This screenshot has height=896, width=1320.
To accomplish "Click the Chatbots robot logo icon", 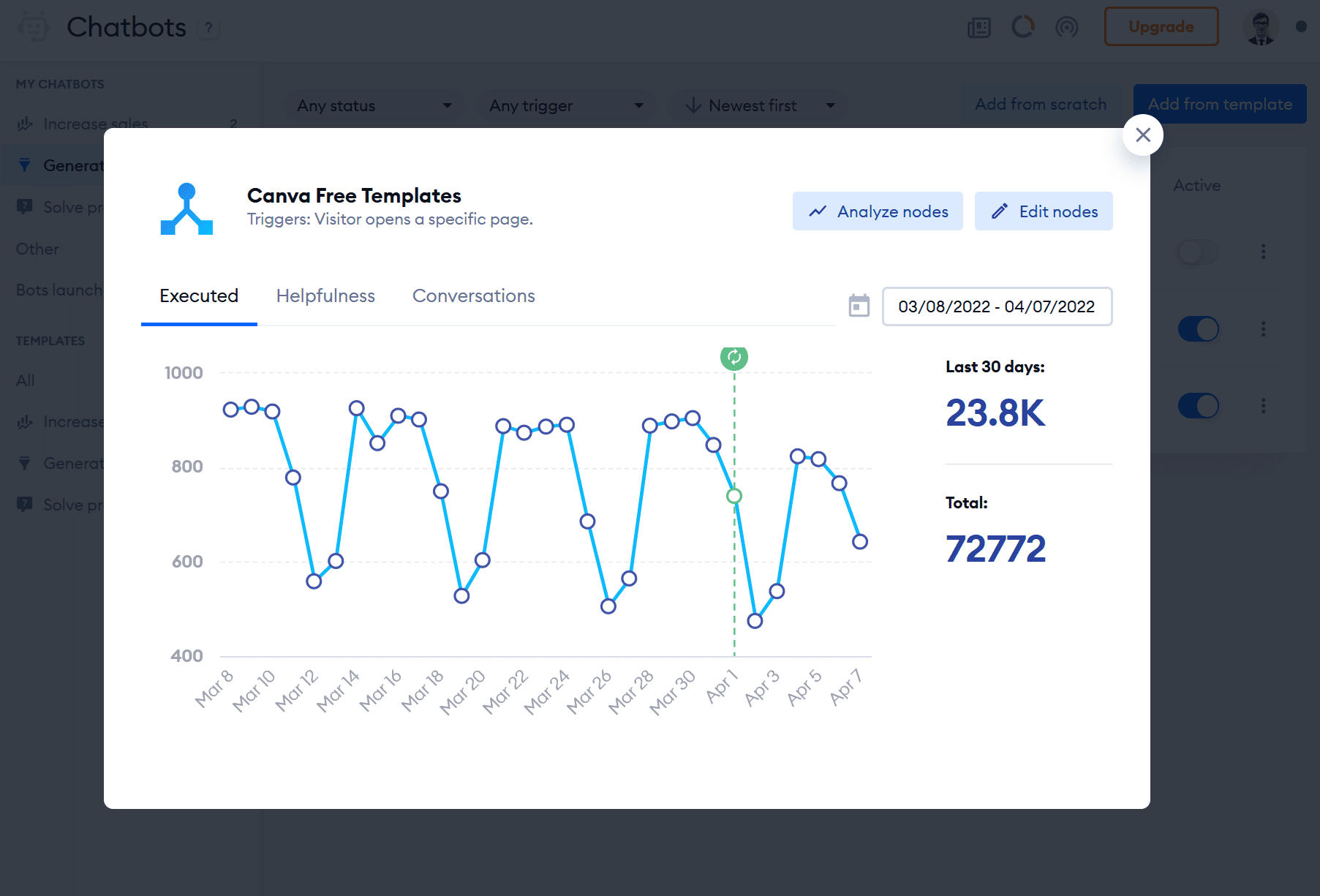I will pyautogui.click(x=33, y=27).
